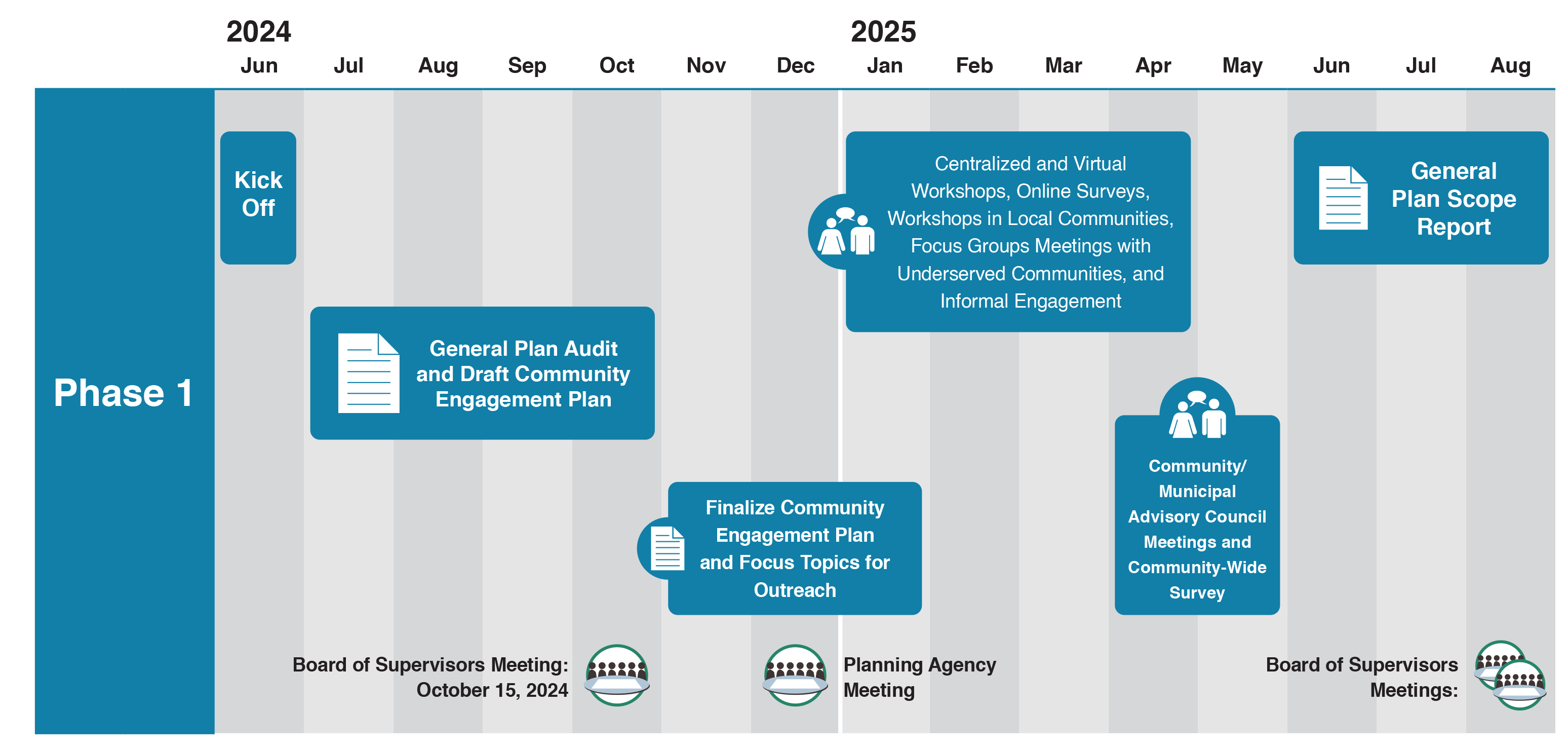The width and height of the screenshot is (1568, 748).
Task: Click the Board of Supervisors Meeting: October 15, 2024 text
Action: pos(430,678)
